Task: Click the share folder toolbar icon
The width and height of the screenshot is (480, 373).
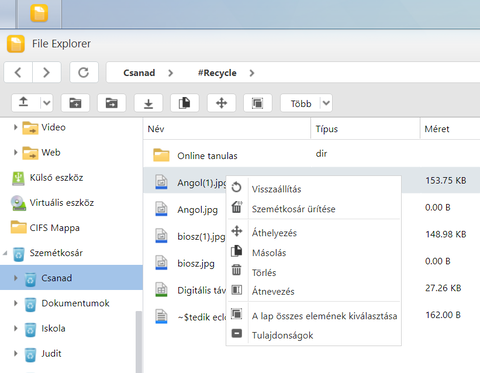Action: (x=112, y=103)
